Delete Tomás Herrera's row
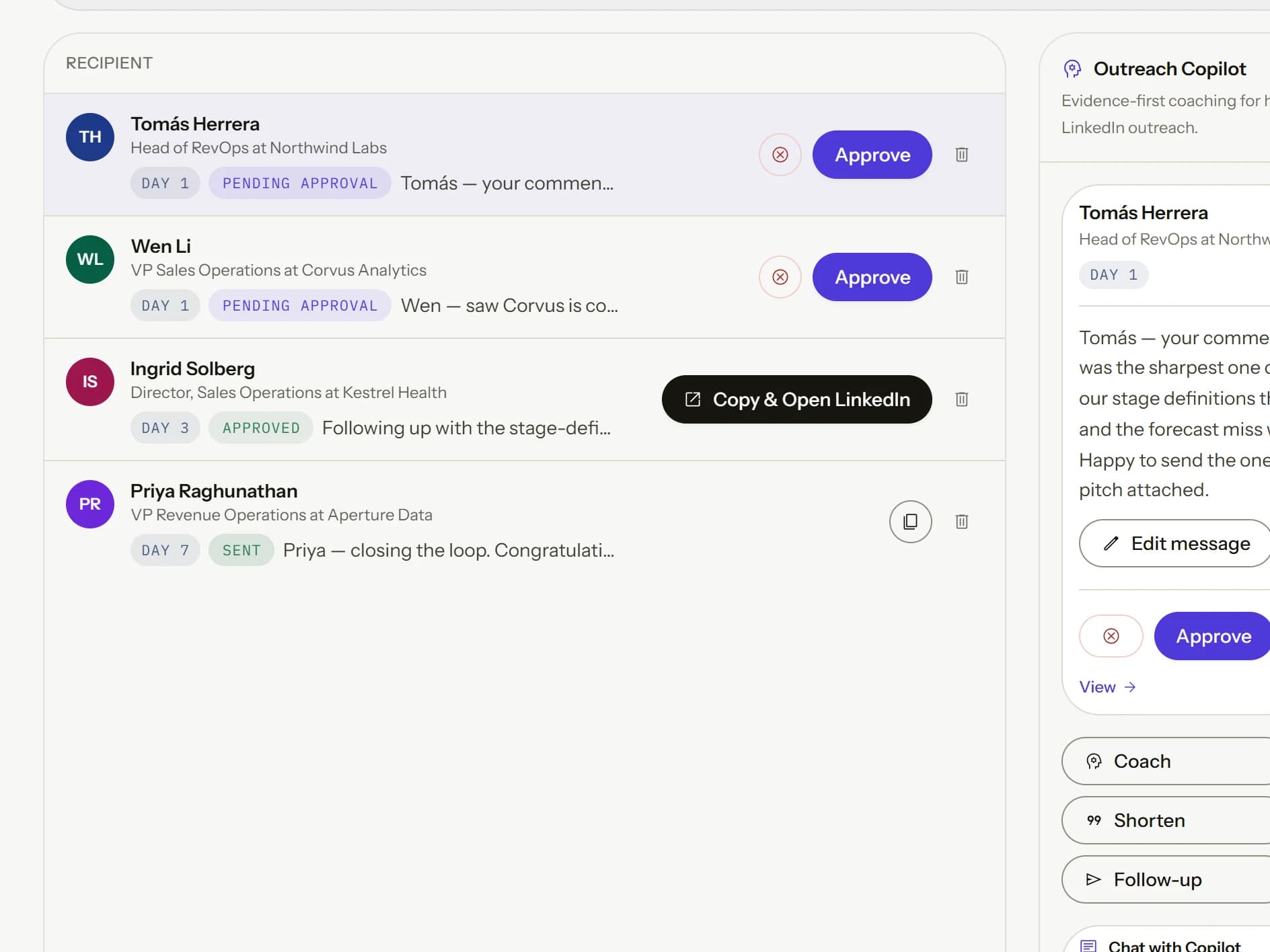This screenshot has width=1270, height=952. [x=962, y=155]
